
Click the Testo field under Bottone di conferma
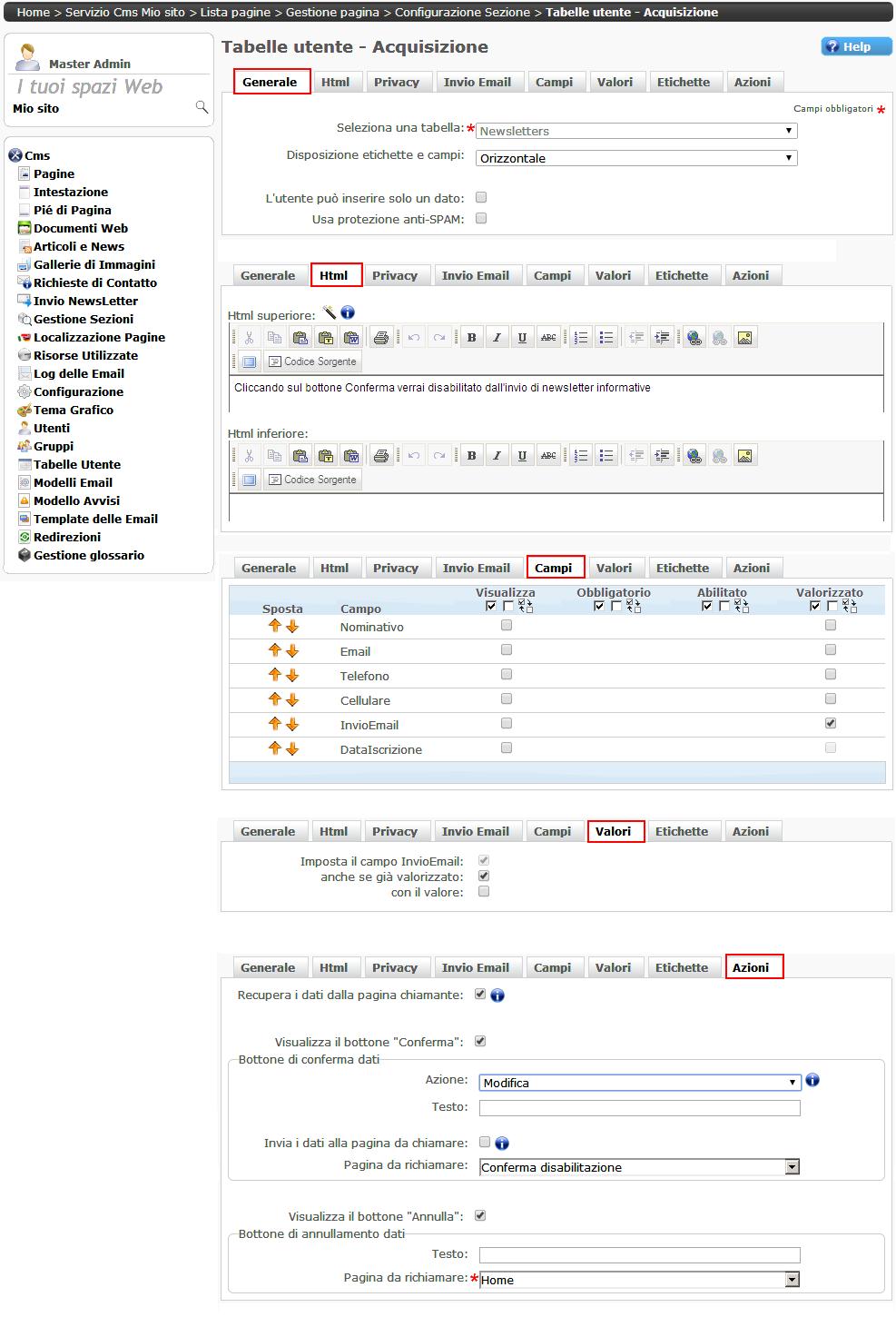tap(639, 1108)
